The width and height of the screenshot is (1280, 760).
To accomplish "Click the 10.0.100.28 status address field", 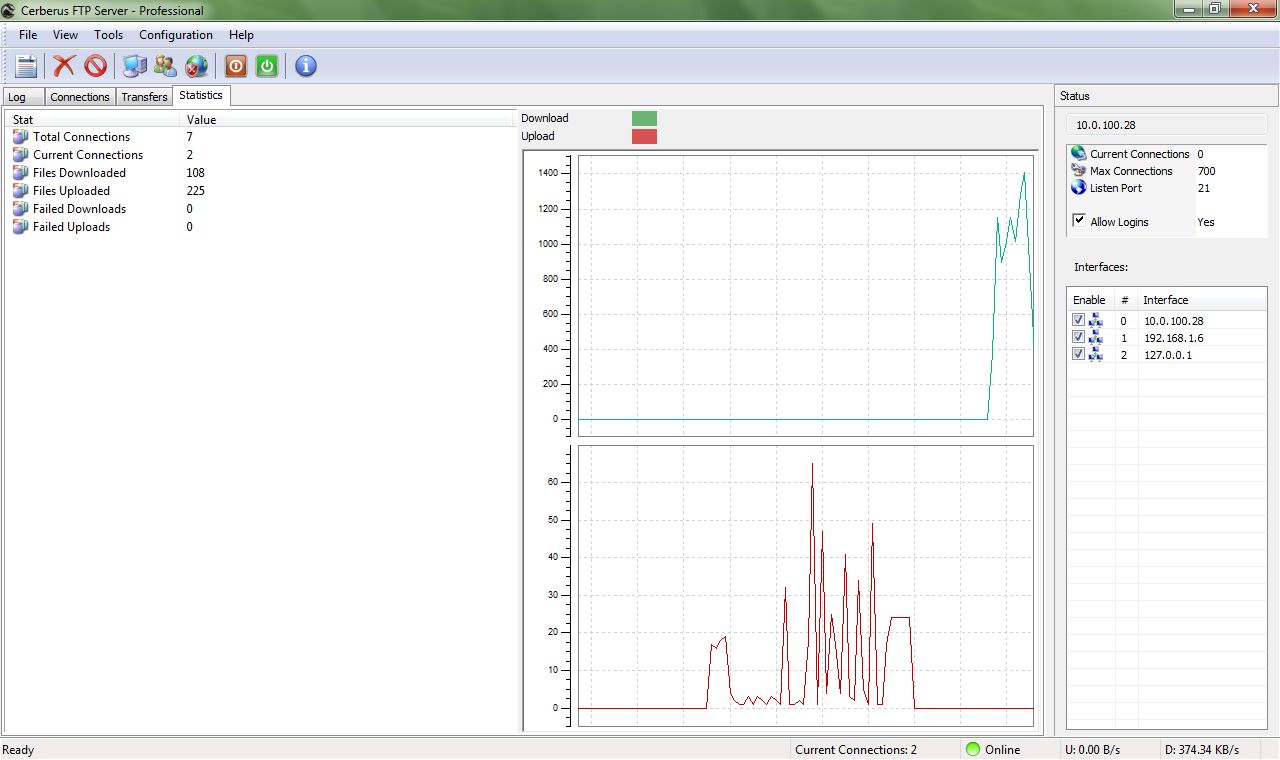I will (x=1167, y=125).
